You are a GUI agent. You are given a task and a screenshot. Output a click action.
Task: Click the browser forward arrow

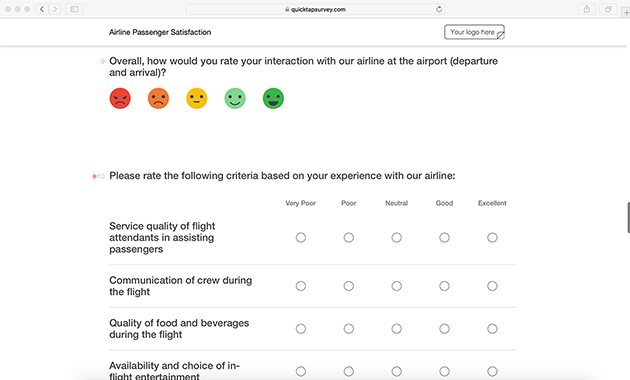[x=55, y=9]
